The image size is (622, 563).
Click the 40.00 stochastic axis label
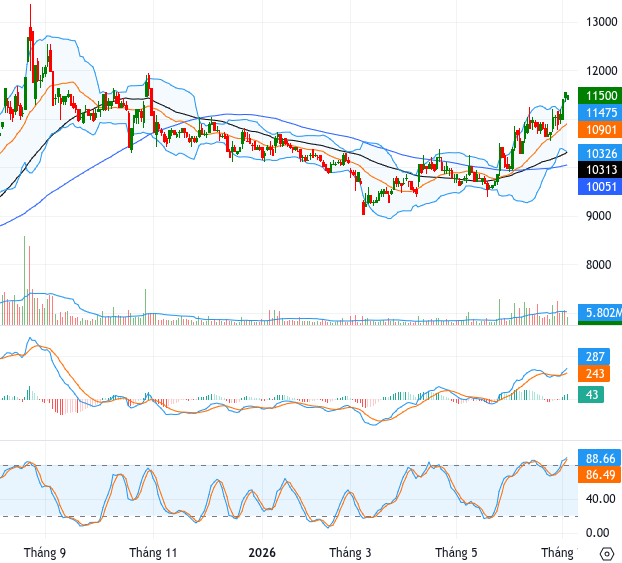(x=600, y=499)
